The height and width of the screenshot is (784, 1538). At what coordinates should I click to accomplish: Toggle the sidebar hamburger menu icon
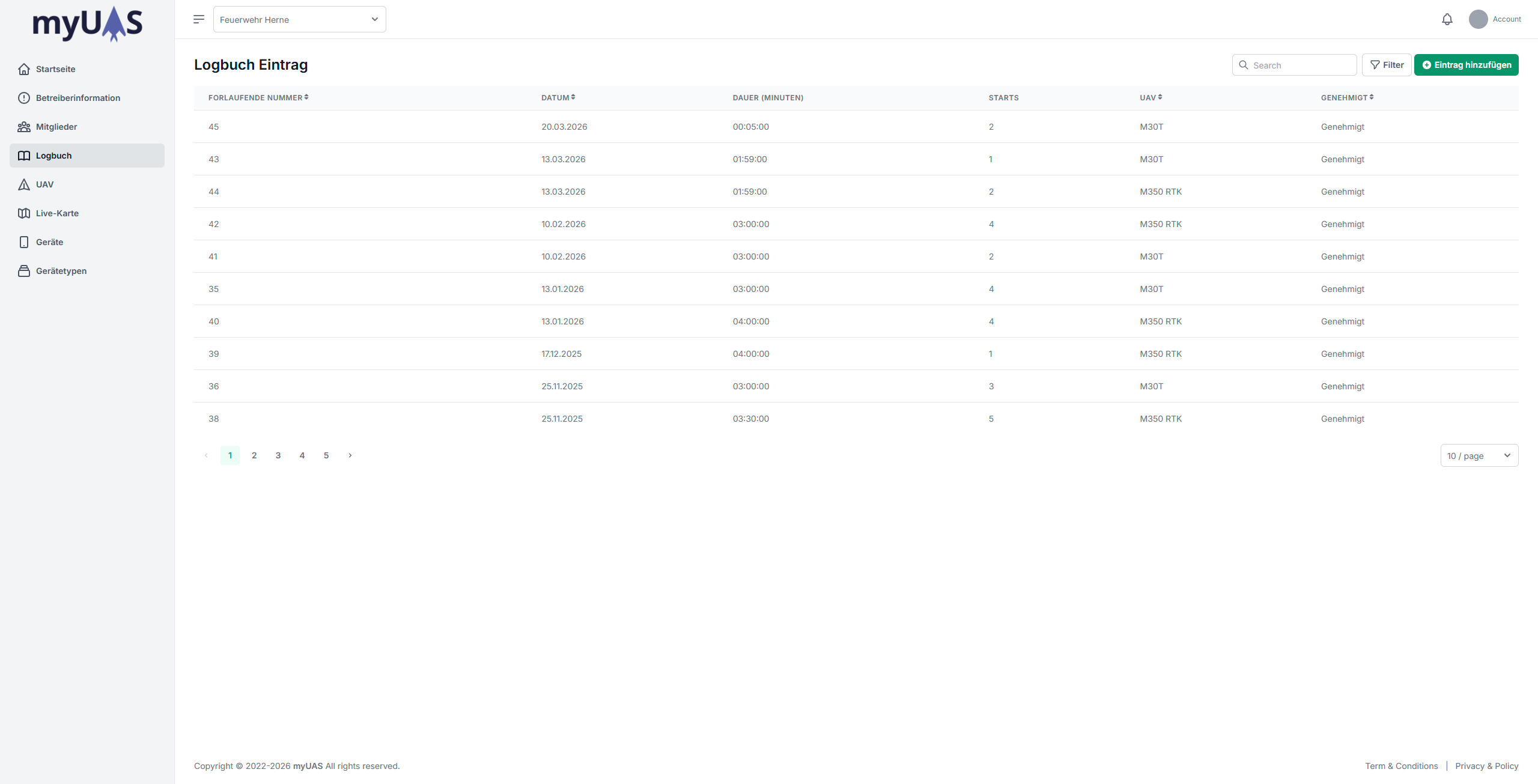point(199,19)
